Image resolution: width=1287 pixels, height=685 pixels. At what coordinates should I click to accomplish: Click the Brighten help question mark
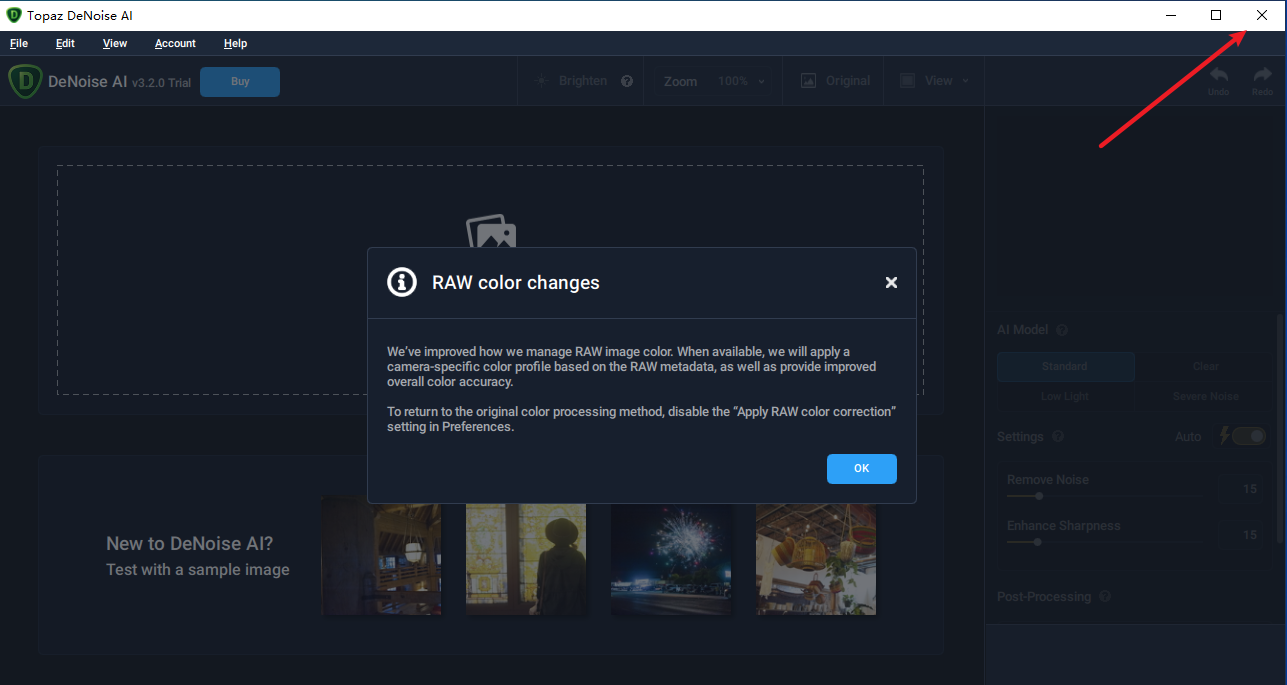pos(627,82)
